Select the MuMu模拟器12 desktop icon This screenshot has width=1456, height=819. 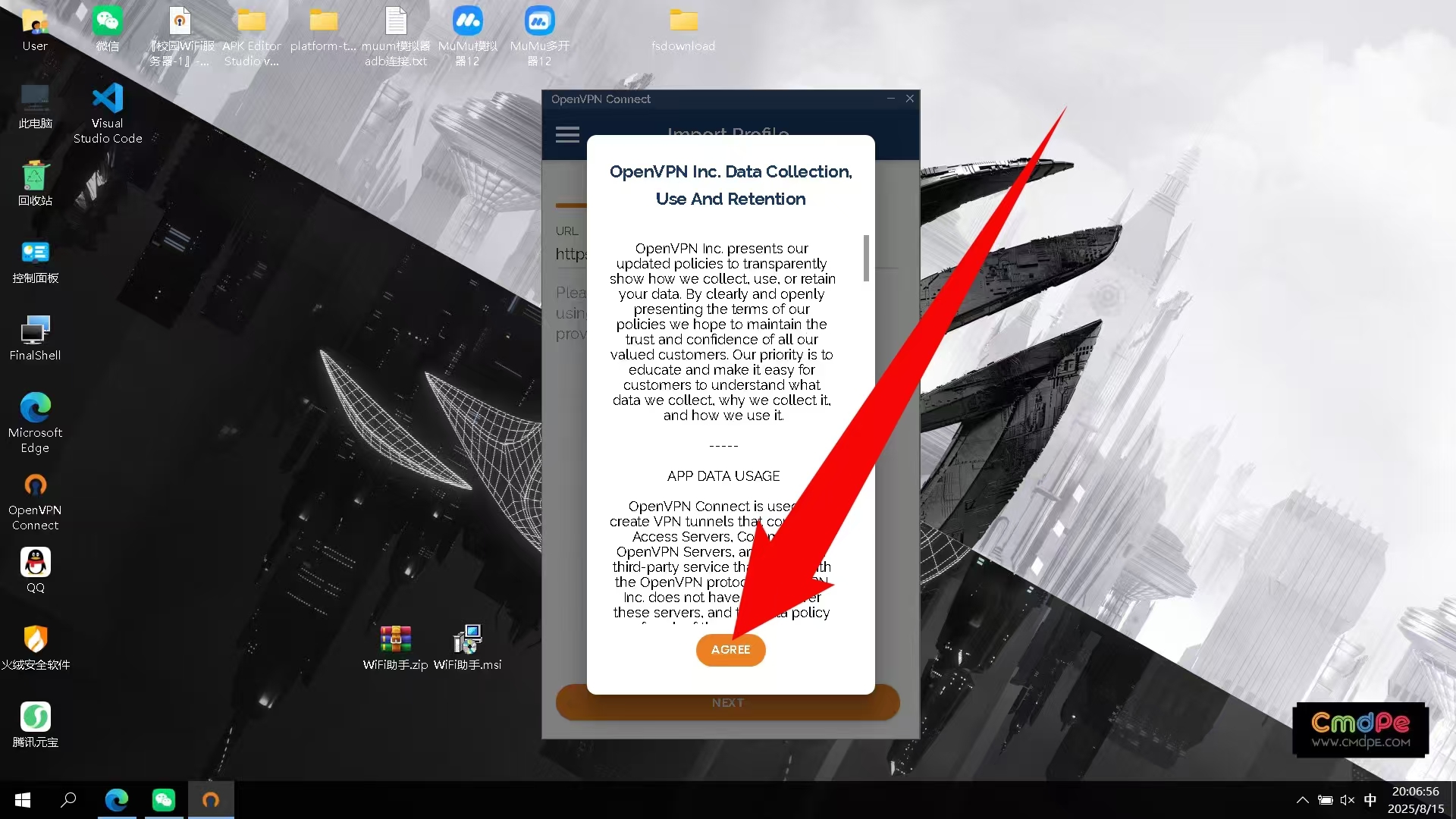point(468,36)
